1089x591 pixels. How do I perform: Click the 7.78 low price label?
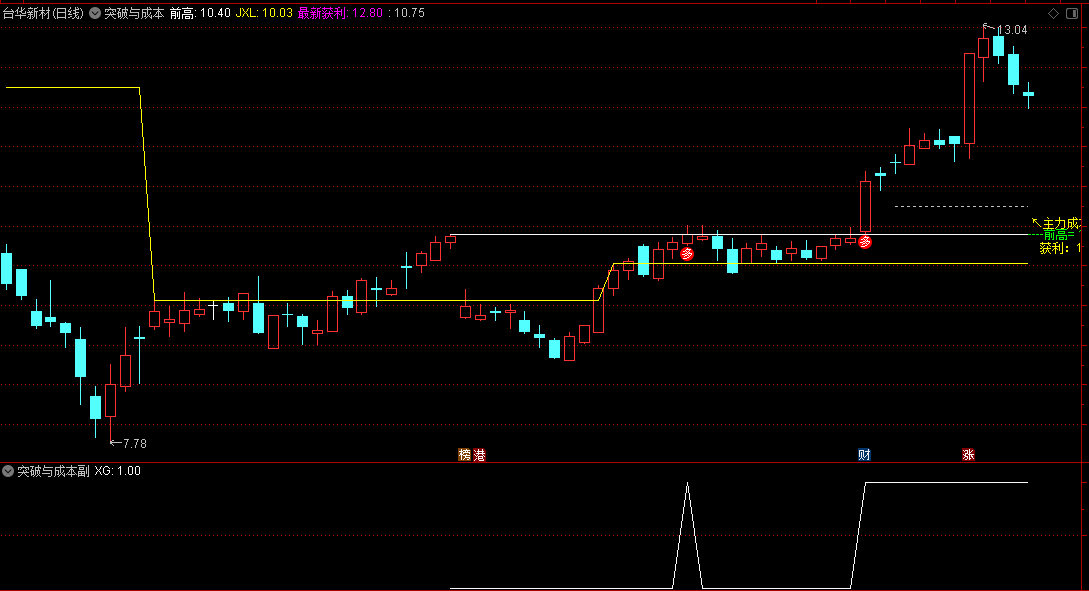[x=135, y=443]
